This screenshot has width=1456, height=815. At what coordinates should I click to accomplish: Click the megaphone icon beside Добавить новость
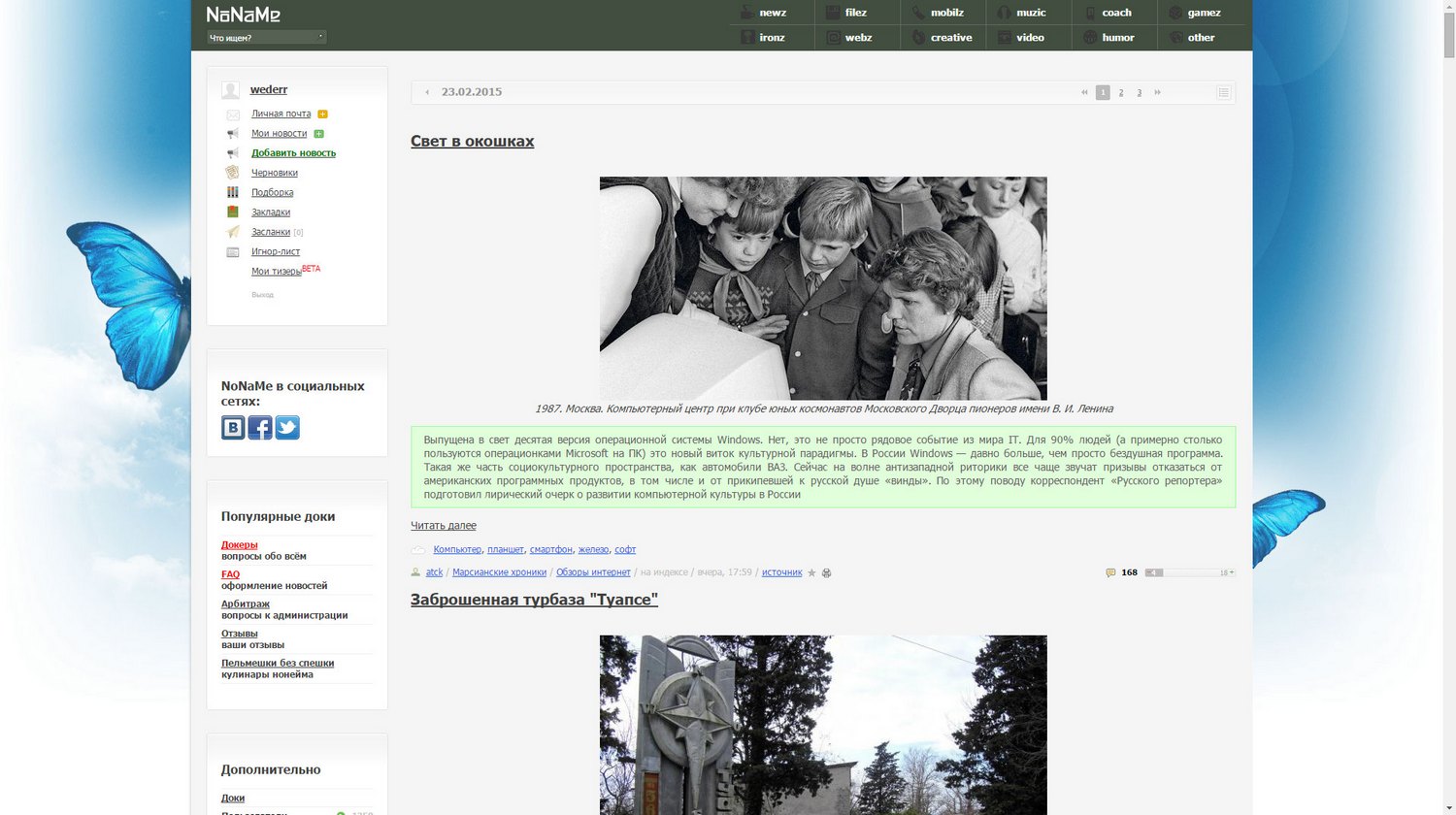(233, 153)
